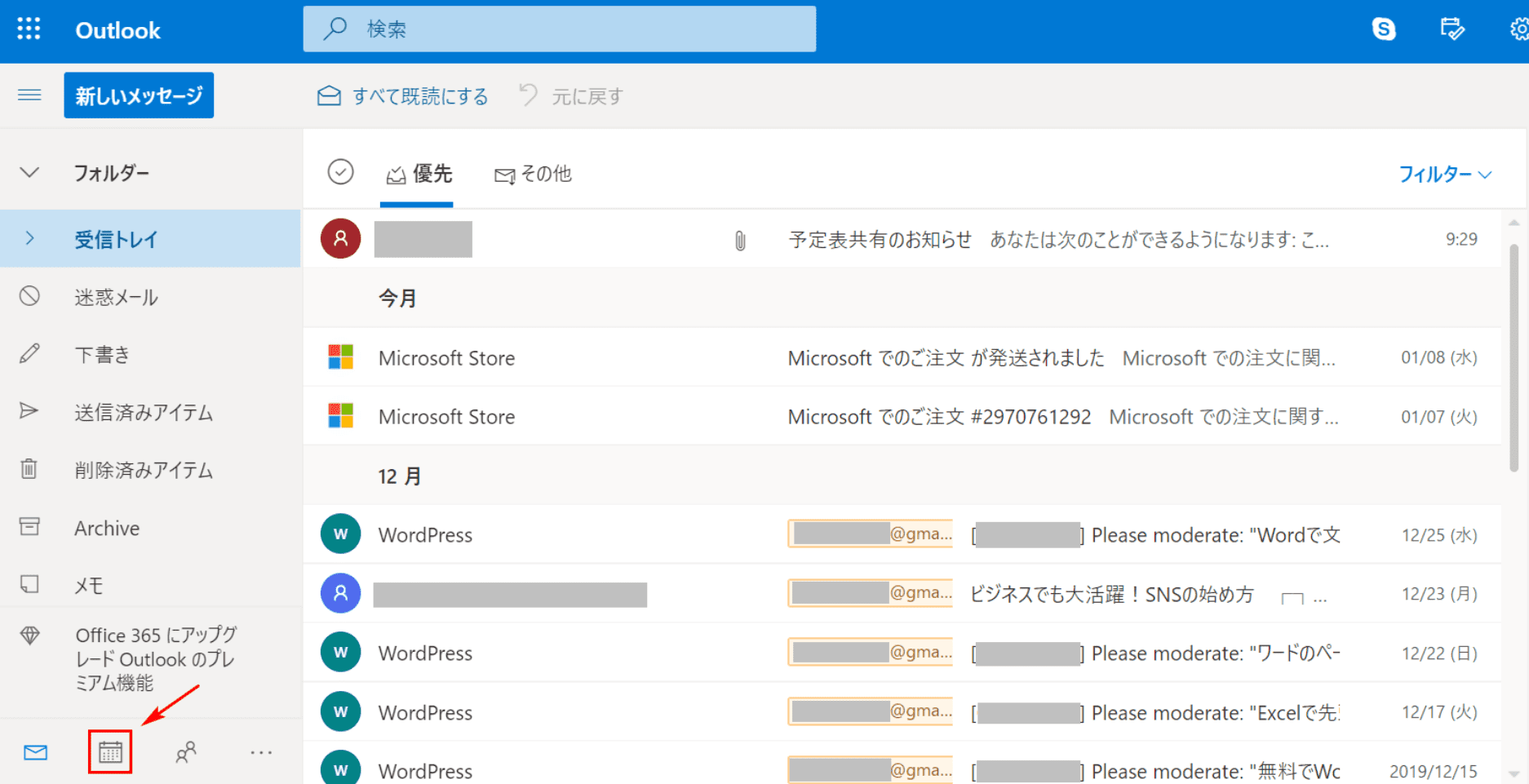Click the 12 月 group header

[x=400, y=476]
